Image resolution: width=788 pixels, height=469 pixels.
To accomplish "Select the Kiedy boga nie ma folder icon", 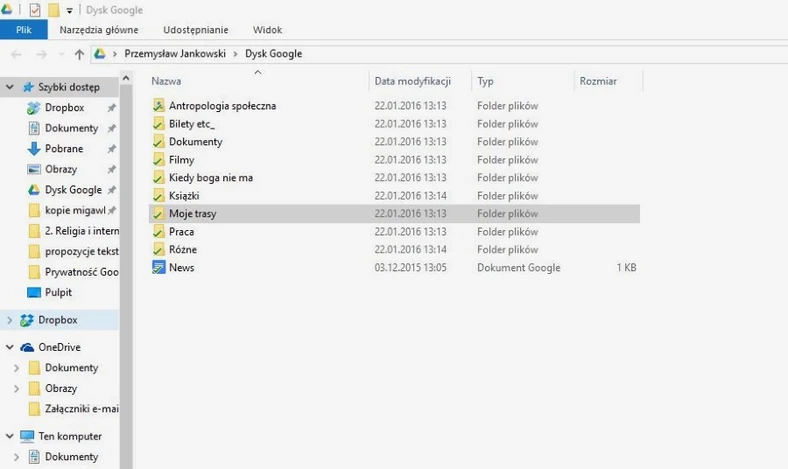I will coord(158,177).
